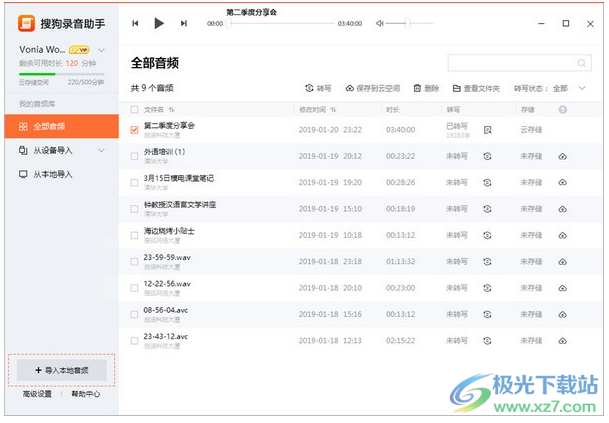Click the cloud storage usage bar
Screen dimensions: 609x423
[x=62, y=74]
